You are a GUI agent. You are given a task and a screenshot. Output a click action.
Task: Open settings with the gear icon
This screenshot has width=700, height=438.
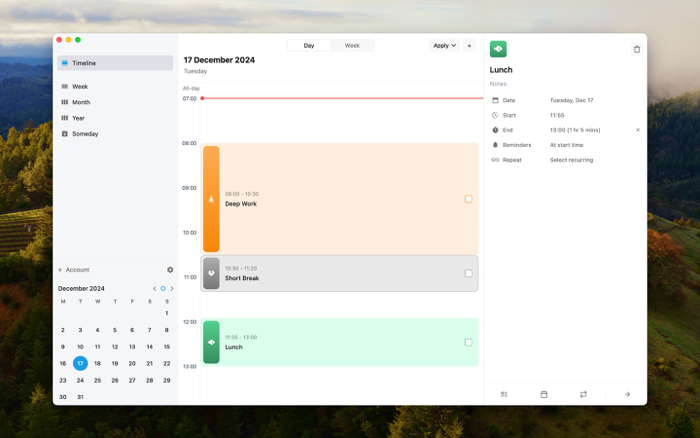click(x=170, y=270)
